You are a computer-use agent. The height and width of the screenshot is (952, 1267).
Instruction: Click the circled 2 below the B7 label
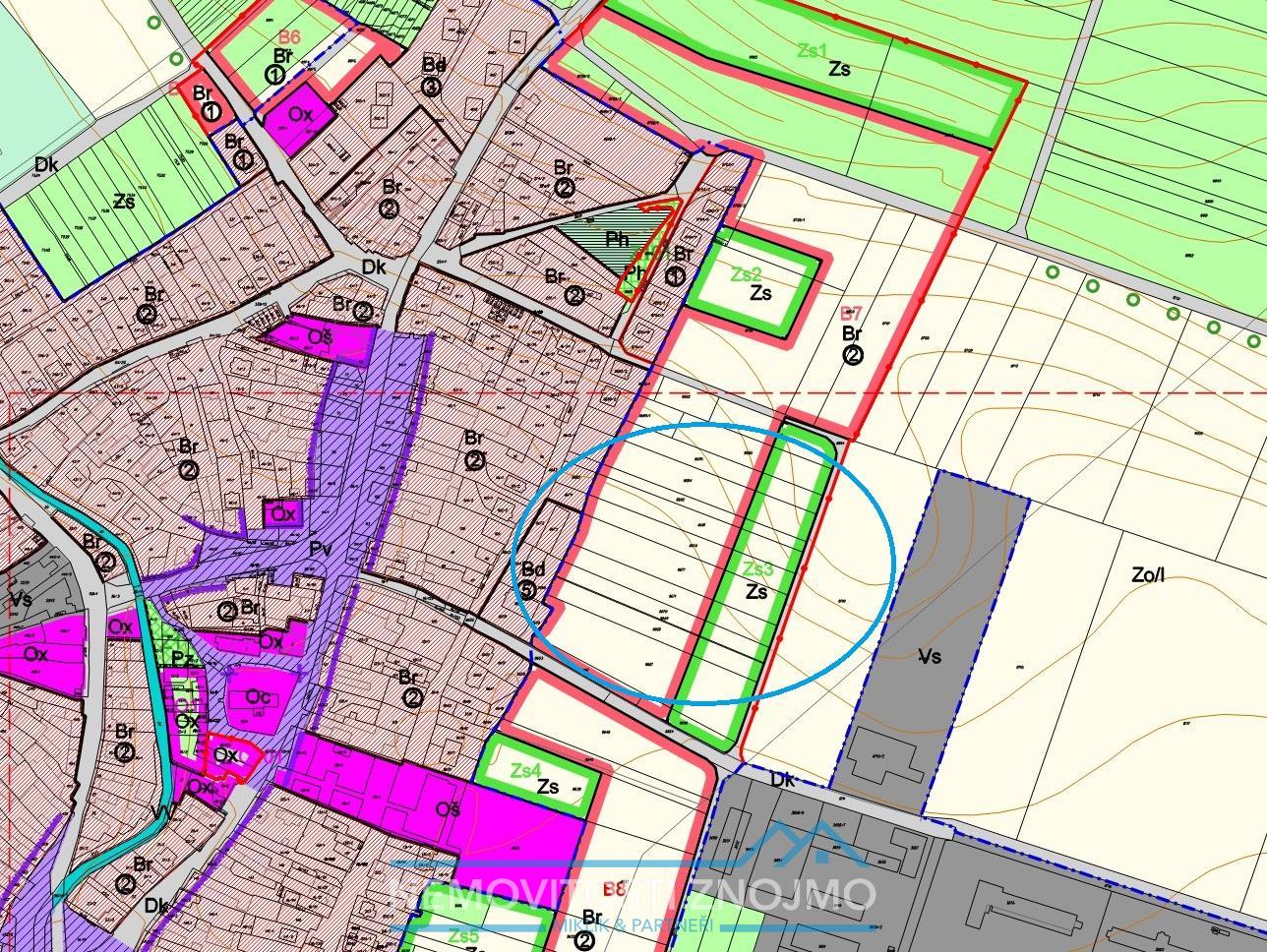(853, 355)
